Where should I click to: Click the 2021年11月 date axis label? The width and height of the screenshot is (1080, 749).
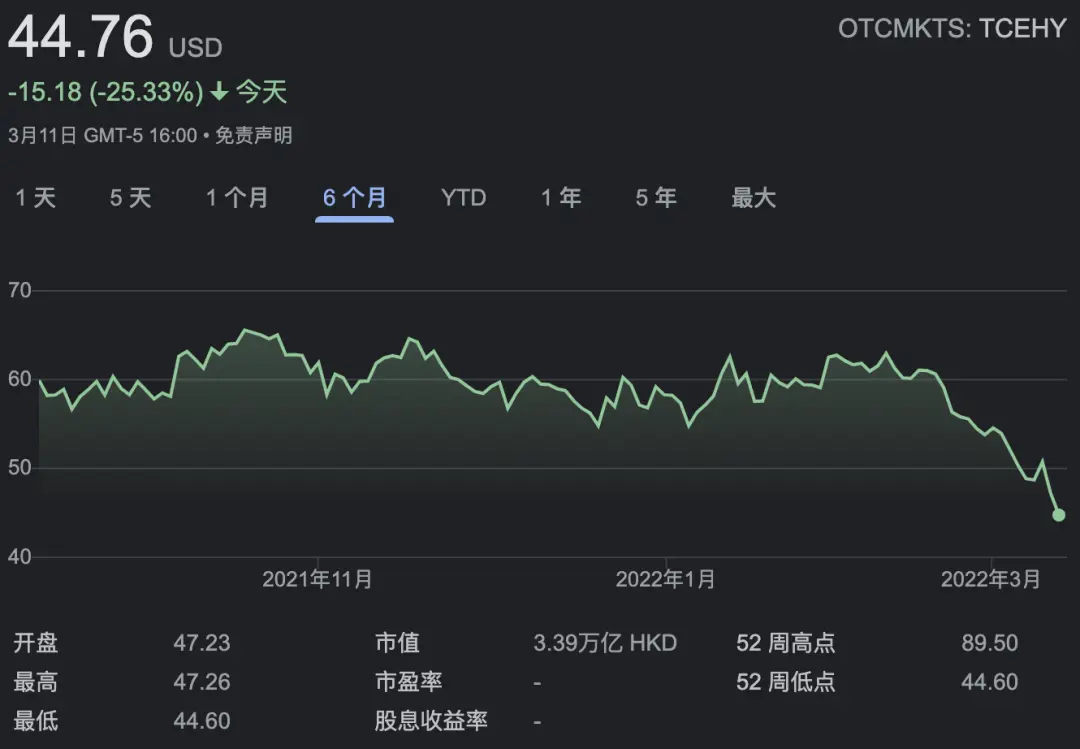[317, 579]
